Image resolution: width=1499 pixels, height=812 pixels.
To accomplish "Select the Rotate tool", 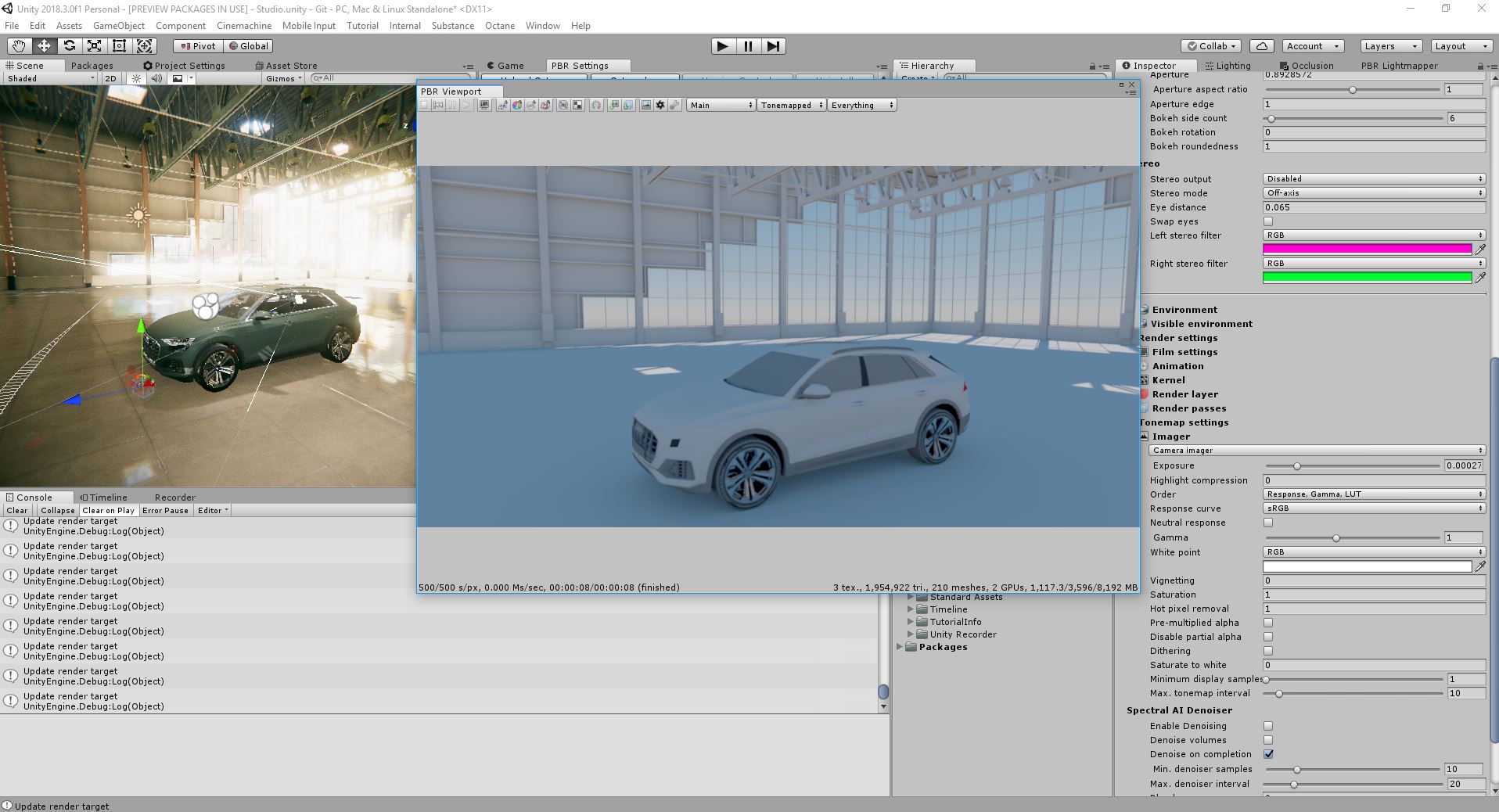I will tap(70, 46).
